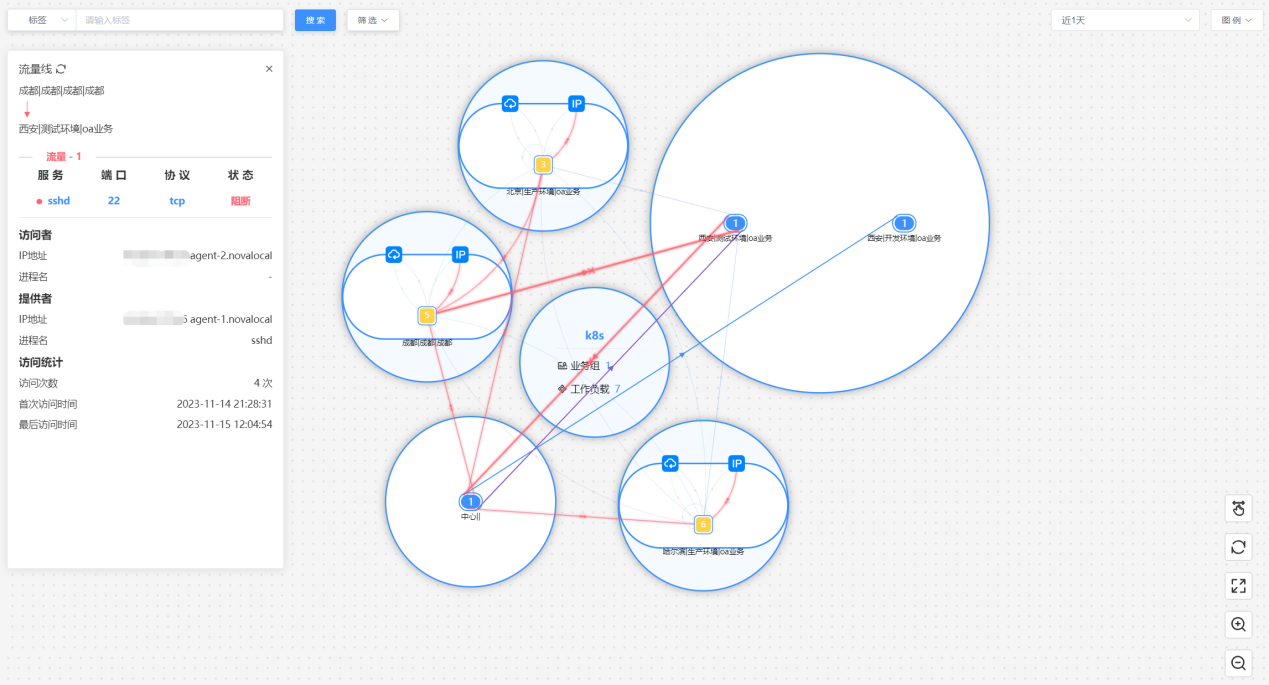The width and height of the screenshot is (1269, 685).
Task: Zoom in on the topology canvas
Action: pos(1238,625)
